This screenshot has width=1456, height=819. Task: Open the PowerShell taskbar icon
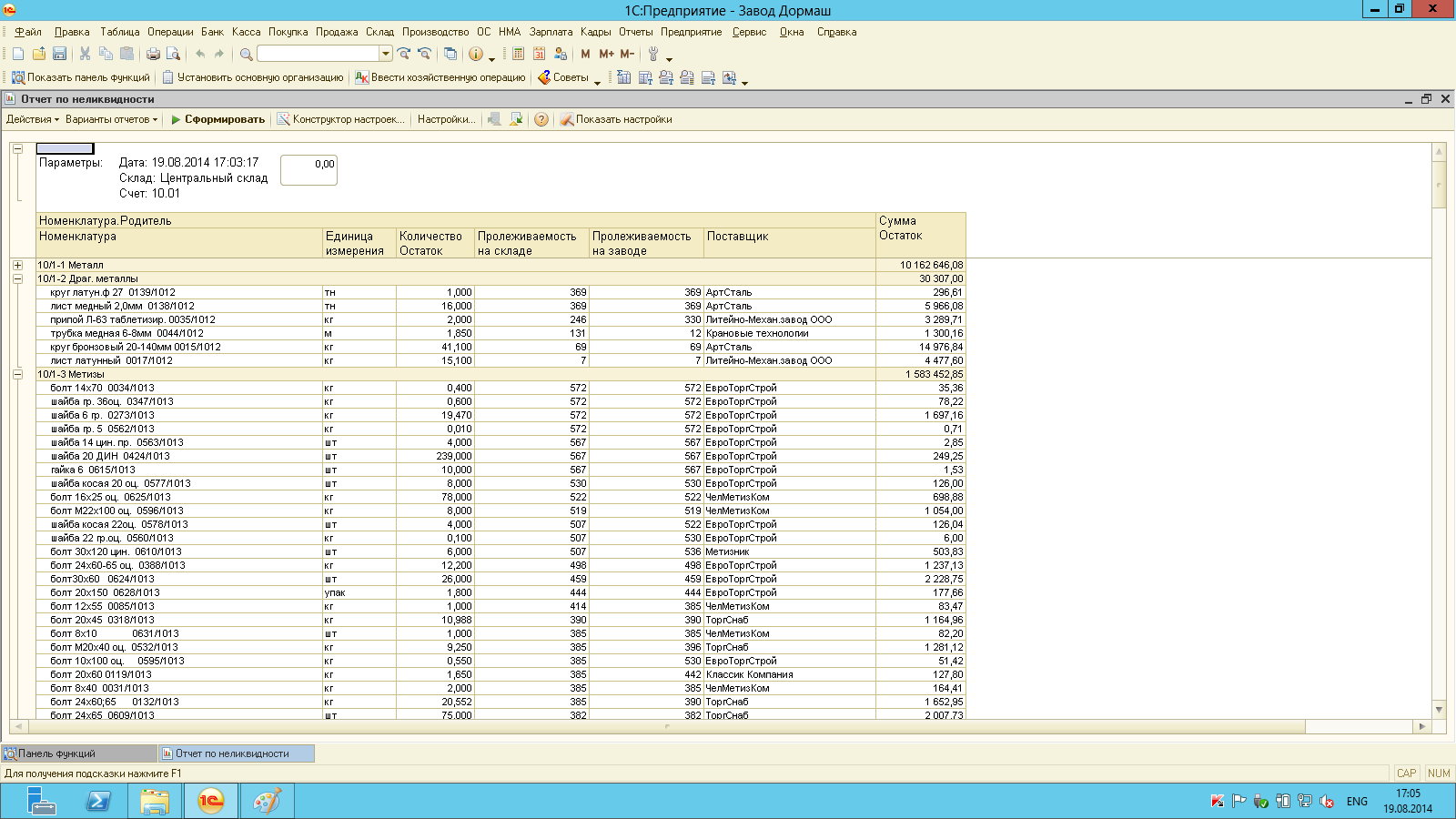[97, 801]
